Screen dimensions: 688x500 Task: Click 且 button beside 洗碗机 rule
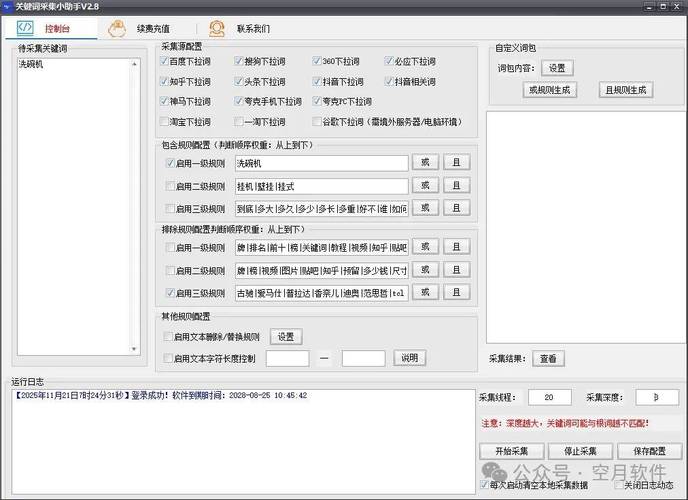coord(457,163)
